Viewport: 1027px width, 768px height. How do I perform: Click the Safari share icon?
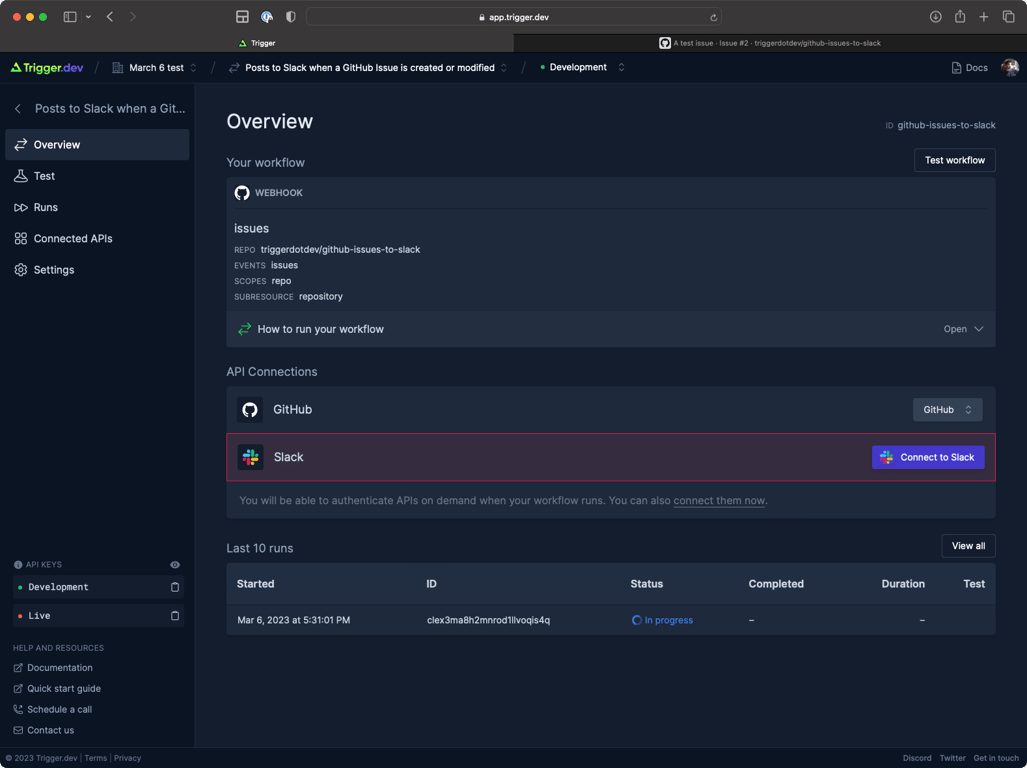960,16
